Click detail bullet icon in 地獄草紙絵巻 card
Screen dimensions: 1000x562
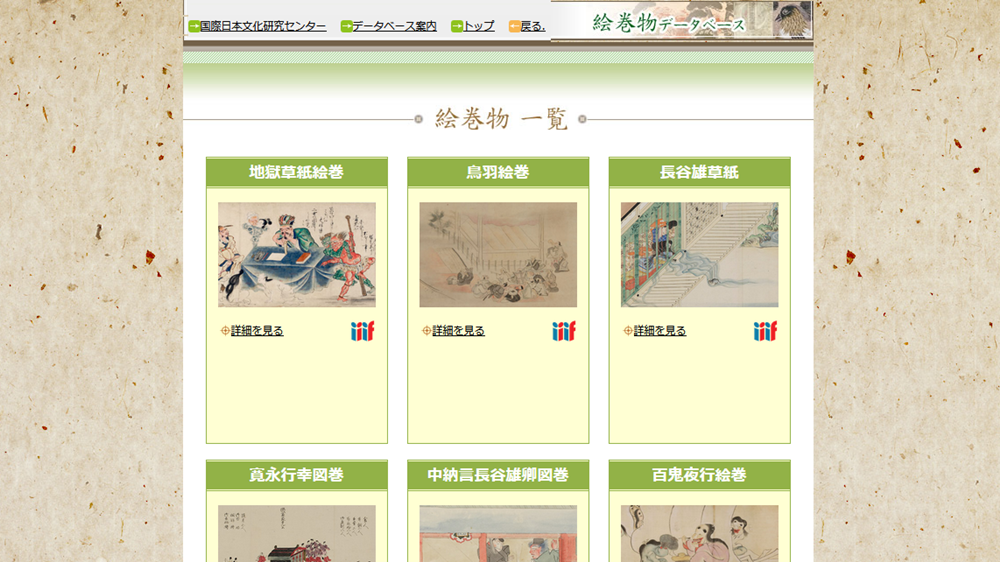point(225,330)
